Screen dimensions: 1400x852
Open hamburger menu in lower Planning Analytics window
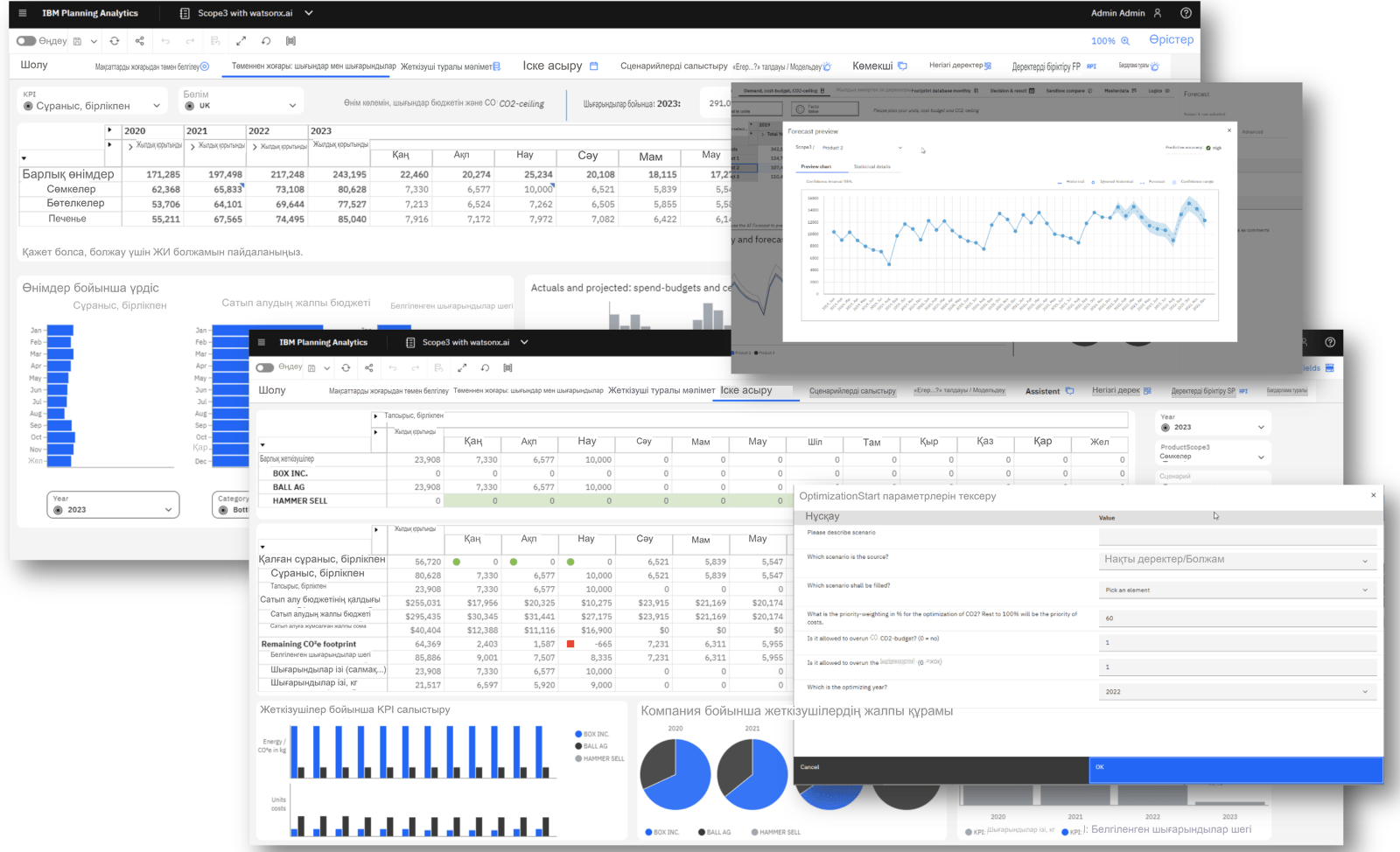point(261,342)
